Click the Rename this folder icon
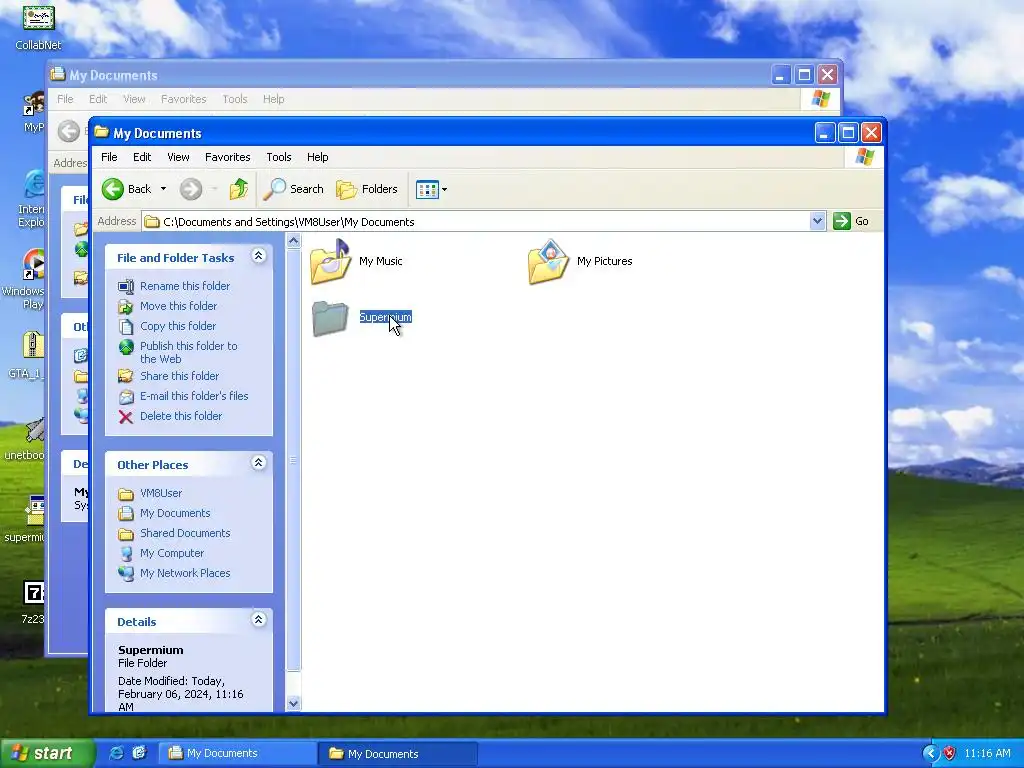This screenshot has width=1024, height=768. (126, 286)
